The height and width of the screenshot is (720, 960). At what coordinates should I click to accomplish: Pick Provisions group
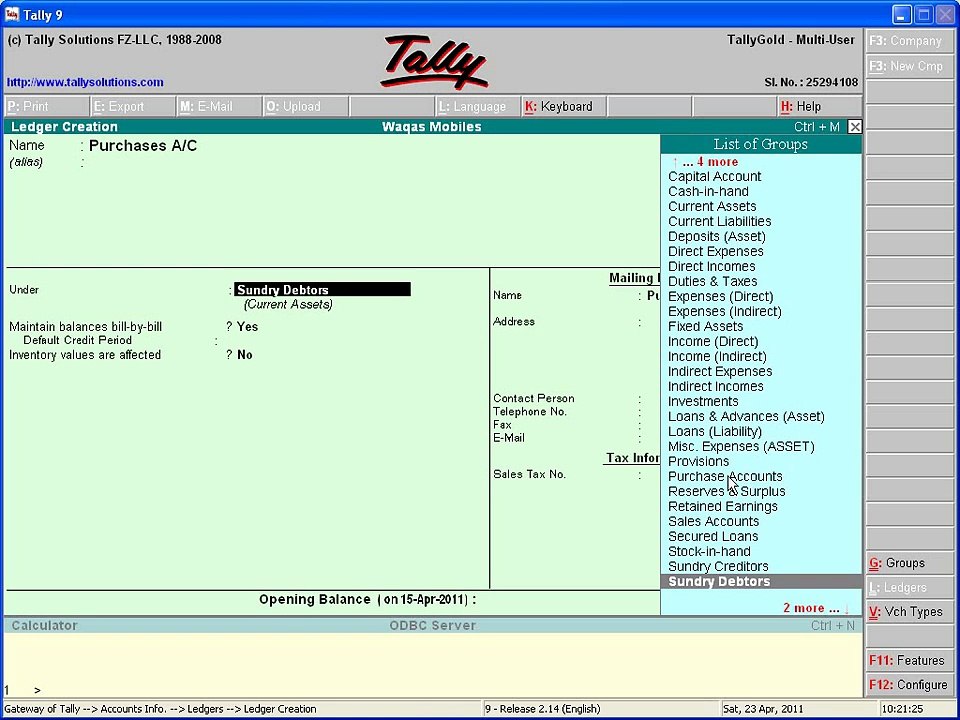(x=699, y=461)
